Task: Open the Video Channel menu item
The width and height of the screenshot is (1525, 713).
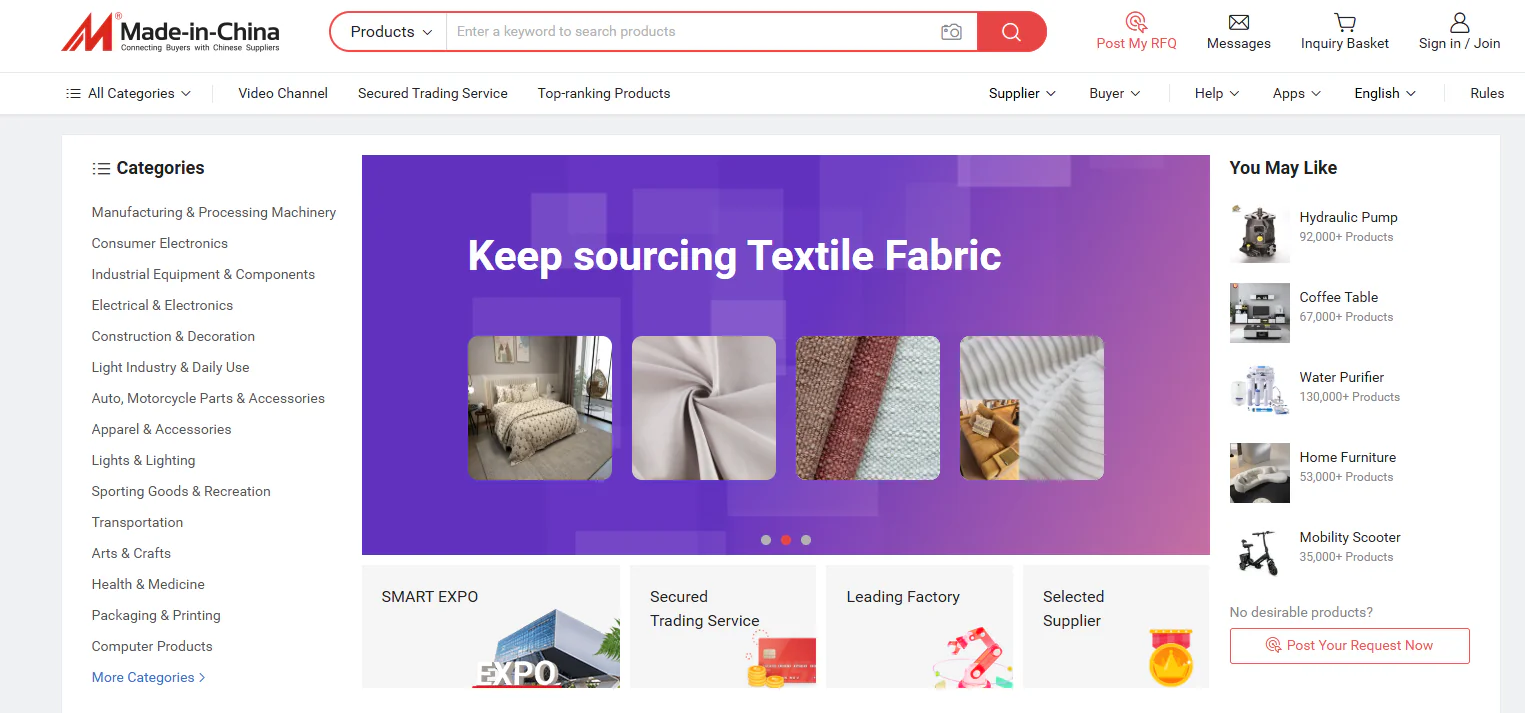Action: tap(283, 93)
